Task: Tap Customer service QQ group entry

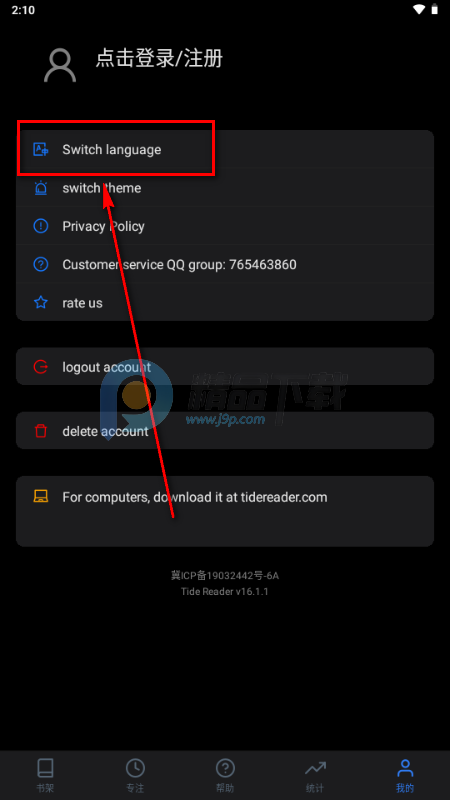Action: (225, 264)
